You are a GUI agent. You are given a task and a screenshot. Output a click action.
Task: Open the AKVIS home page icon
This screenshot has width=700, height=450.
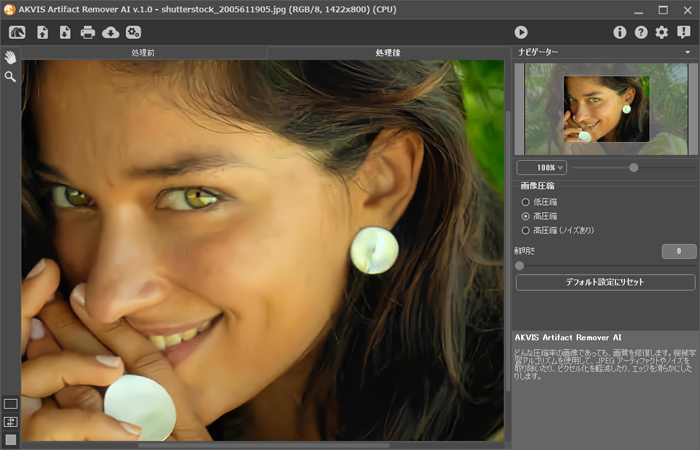tap(17, 32)
